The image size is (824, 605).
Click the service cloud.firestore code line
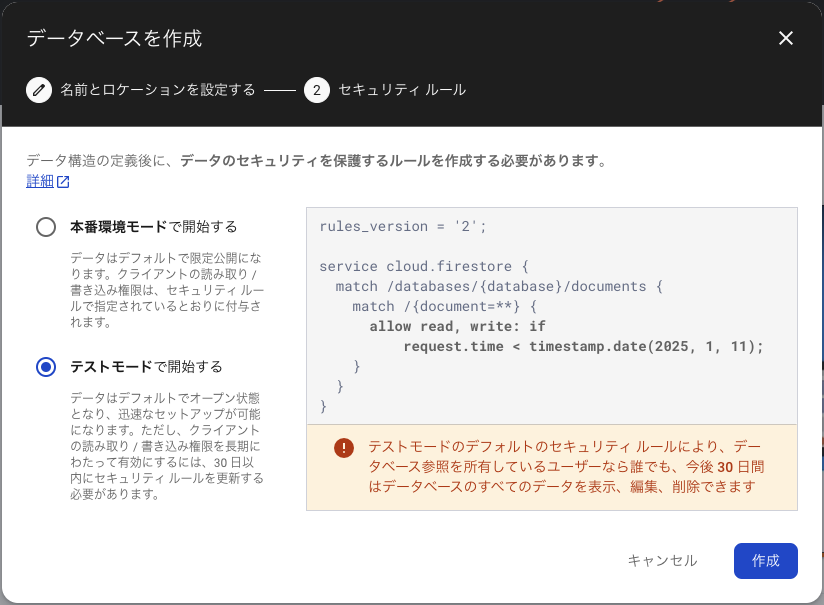click(424, 266)
